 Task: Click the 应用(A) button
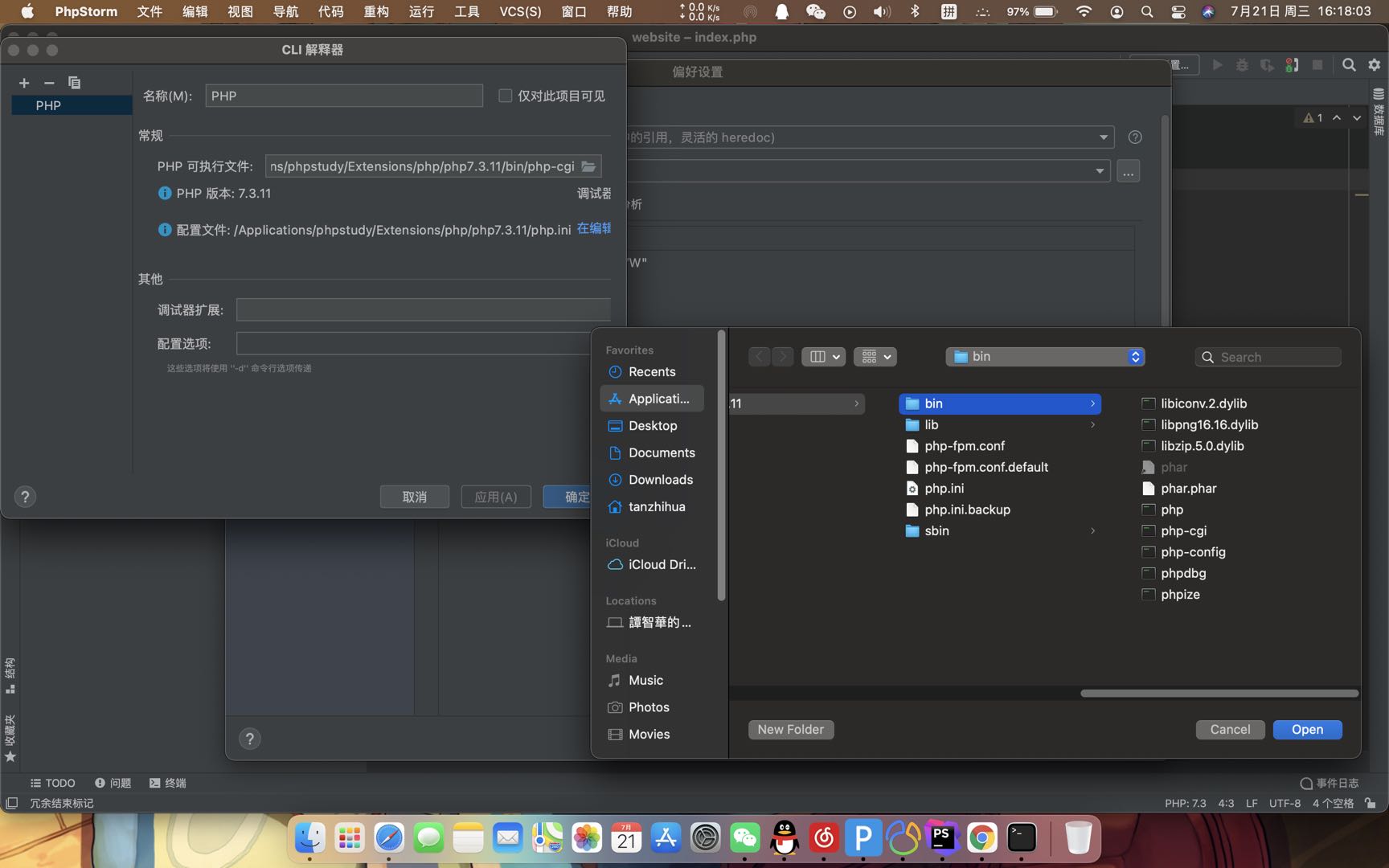tap(496, 497)
